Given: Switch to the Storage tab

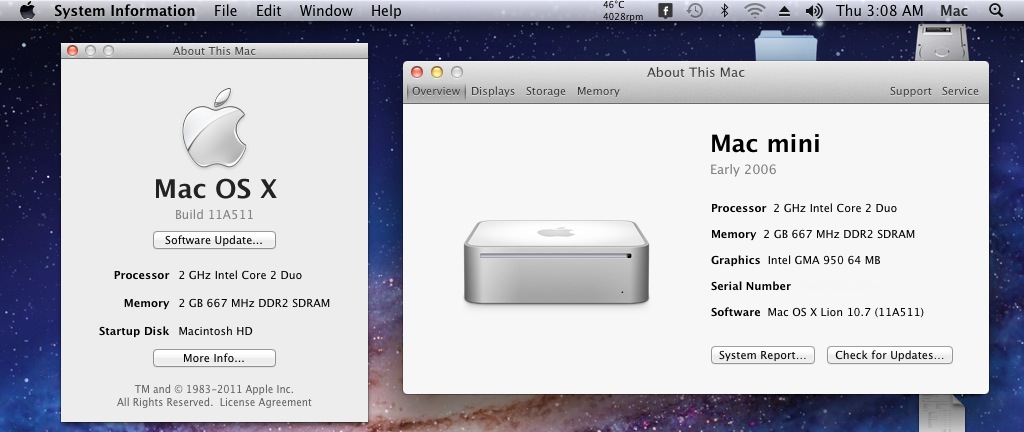Looking at the screenshot, I should tap(545, 91).
